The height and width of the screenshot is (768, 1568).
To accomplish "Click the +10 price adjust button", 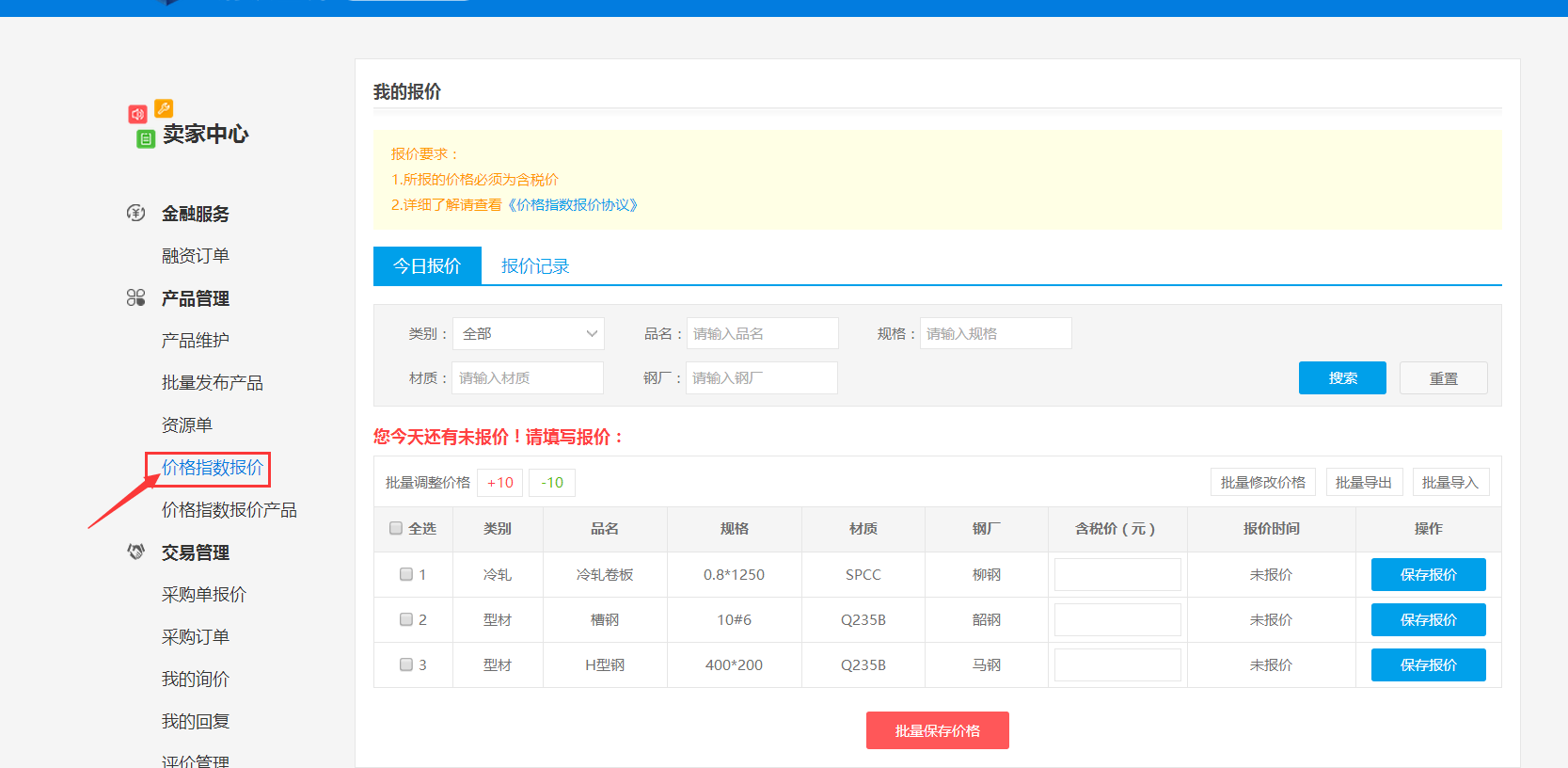I will 500,482.
